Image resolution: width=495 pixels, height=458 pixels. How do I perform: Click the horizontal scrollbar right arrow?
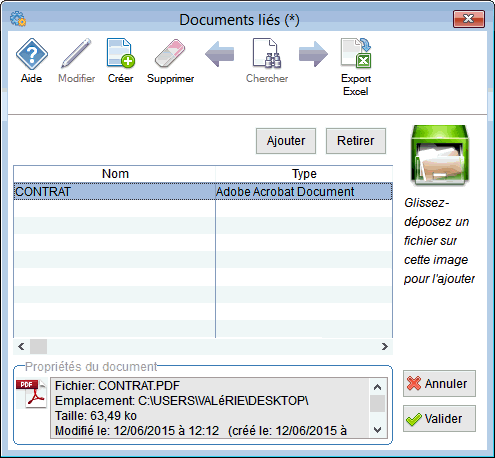point(385,347)
